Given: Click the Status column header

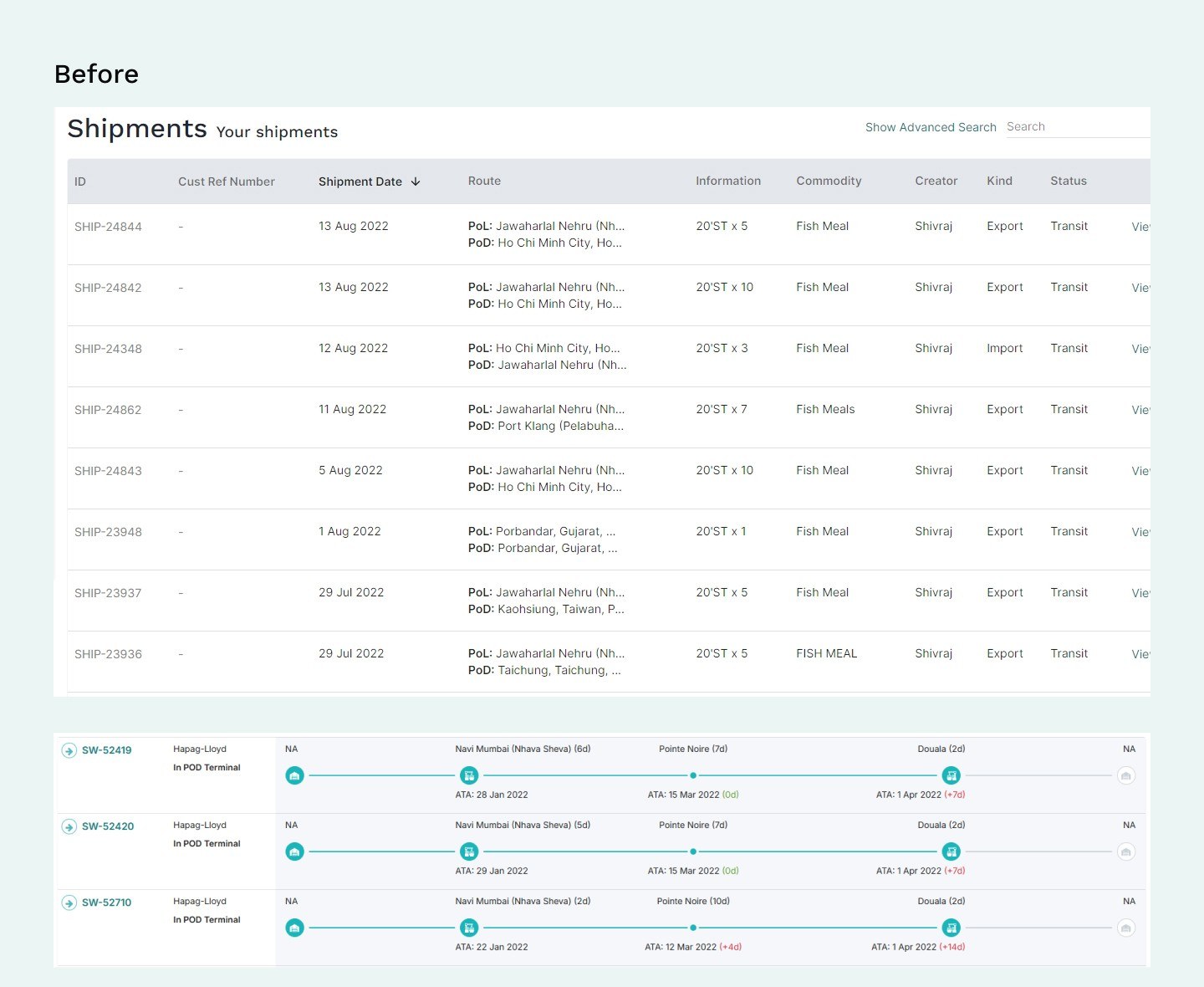Looking at the screenshot, I should click(x=1069, y=181).
